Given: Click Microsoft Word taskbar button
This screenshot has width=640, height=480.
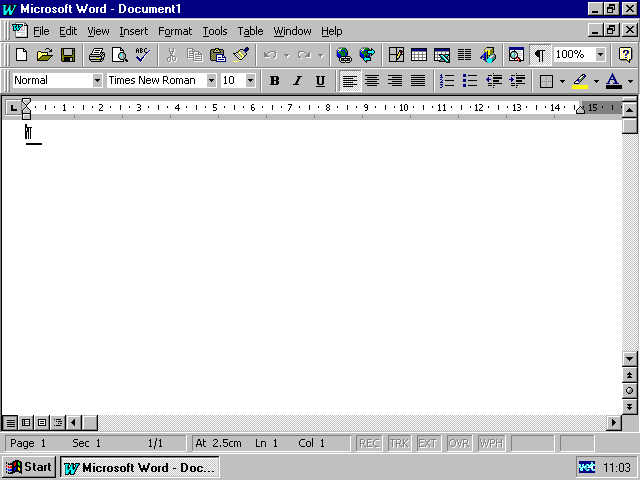Looking at the screenshot, I should [139, 467].
